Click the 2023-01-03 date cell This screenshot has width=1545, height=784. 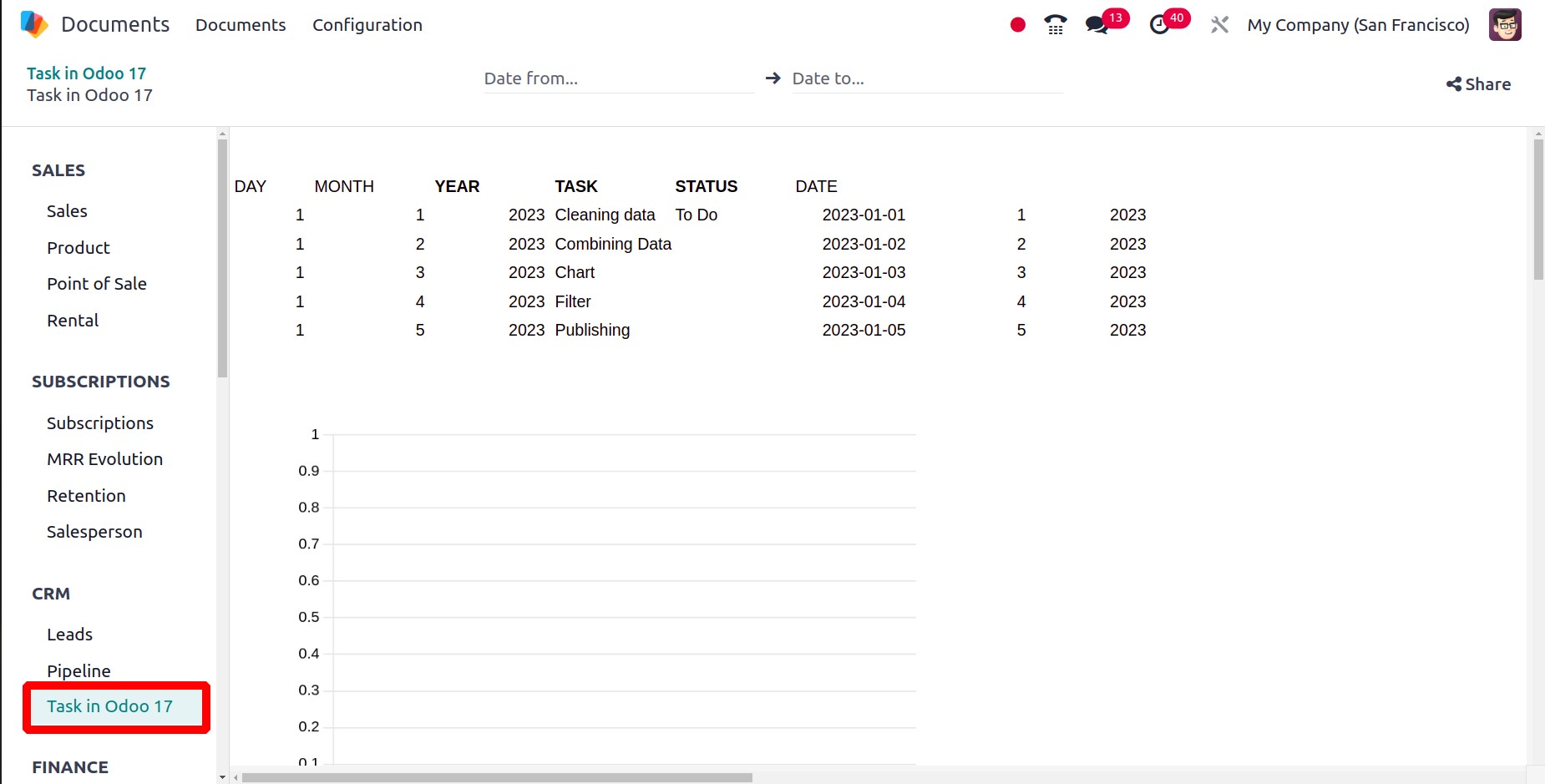864,272
